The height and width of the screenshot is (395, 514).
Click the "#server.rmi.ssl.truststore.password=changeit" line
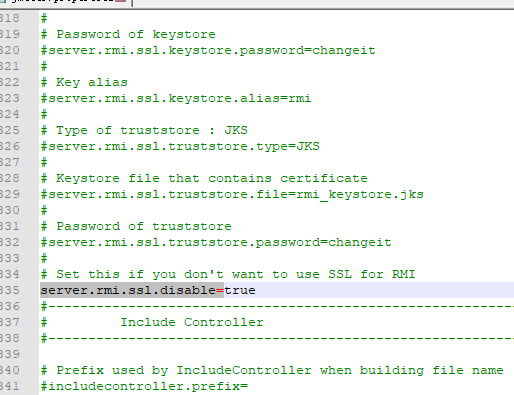pos(216,242)
